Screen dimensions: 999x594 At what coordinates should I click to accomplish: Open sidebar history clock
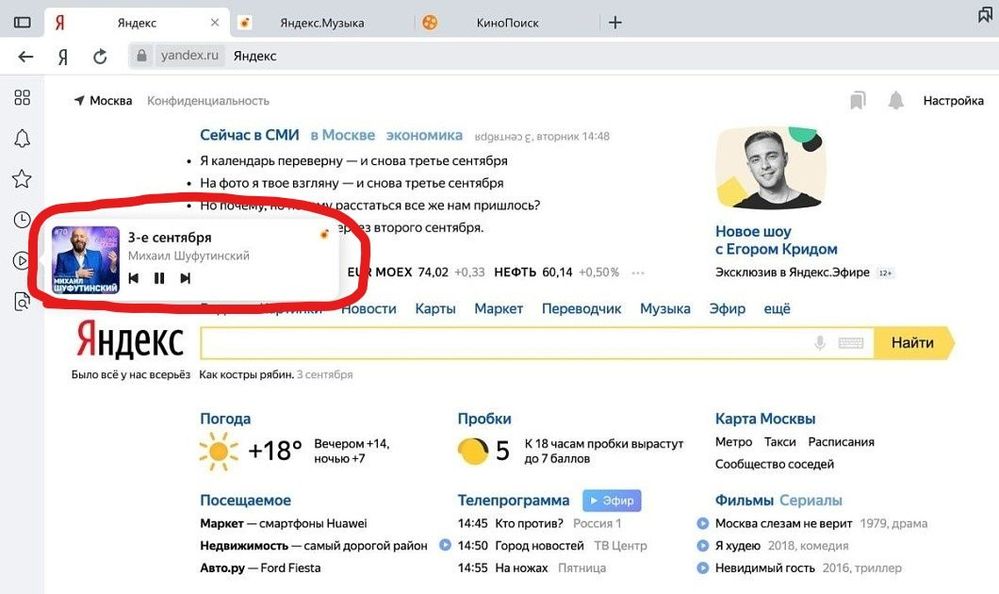pos(22,220)
